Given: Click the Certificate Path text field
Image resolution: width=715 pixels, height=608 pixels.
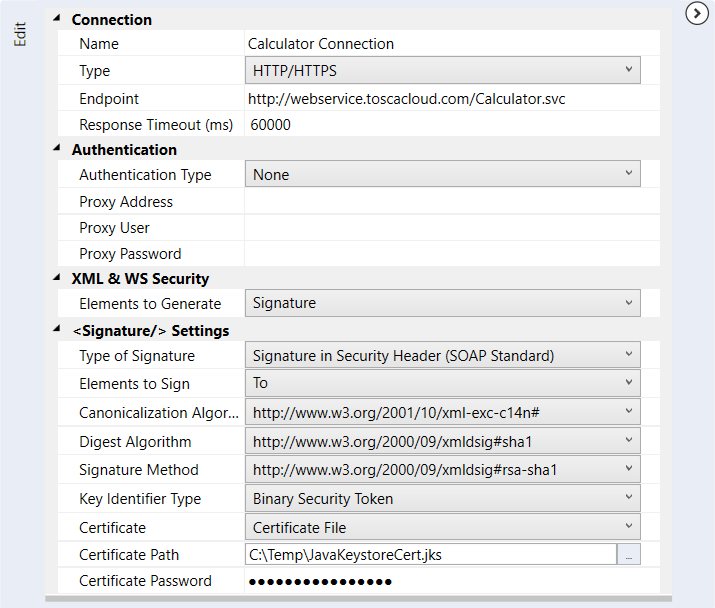Looking at the screenshot, I should [x=430, y=555].
